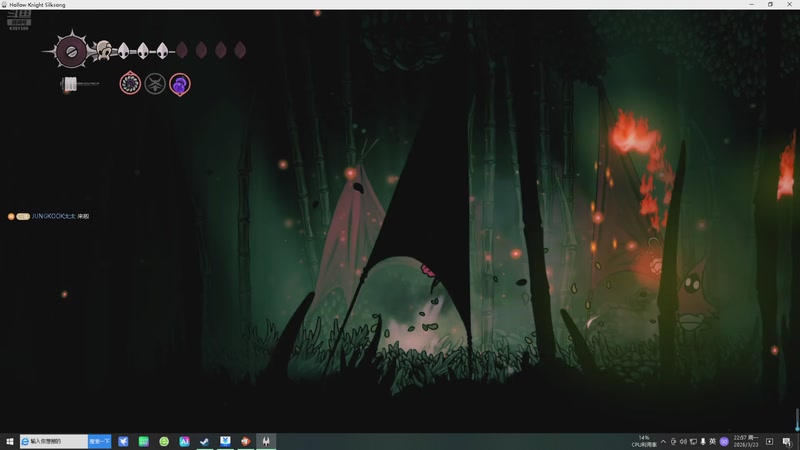Open the blue bird app on taskbar
The height and width of the screenshot is (450, 800).
click(123, 441)
